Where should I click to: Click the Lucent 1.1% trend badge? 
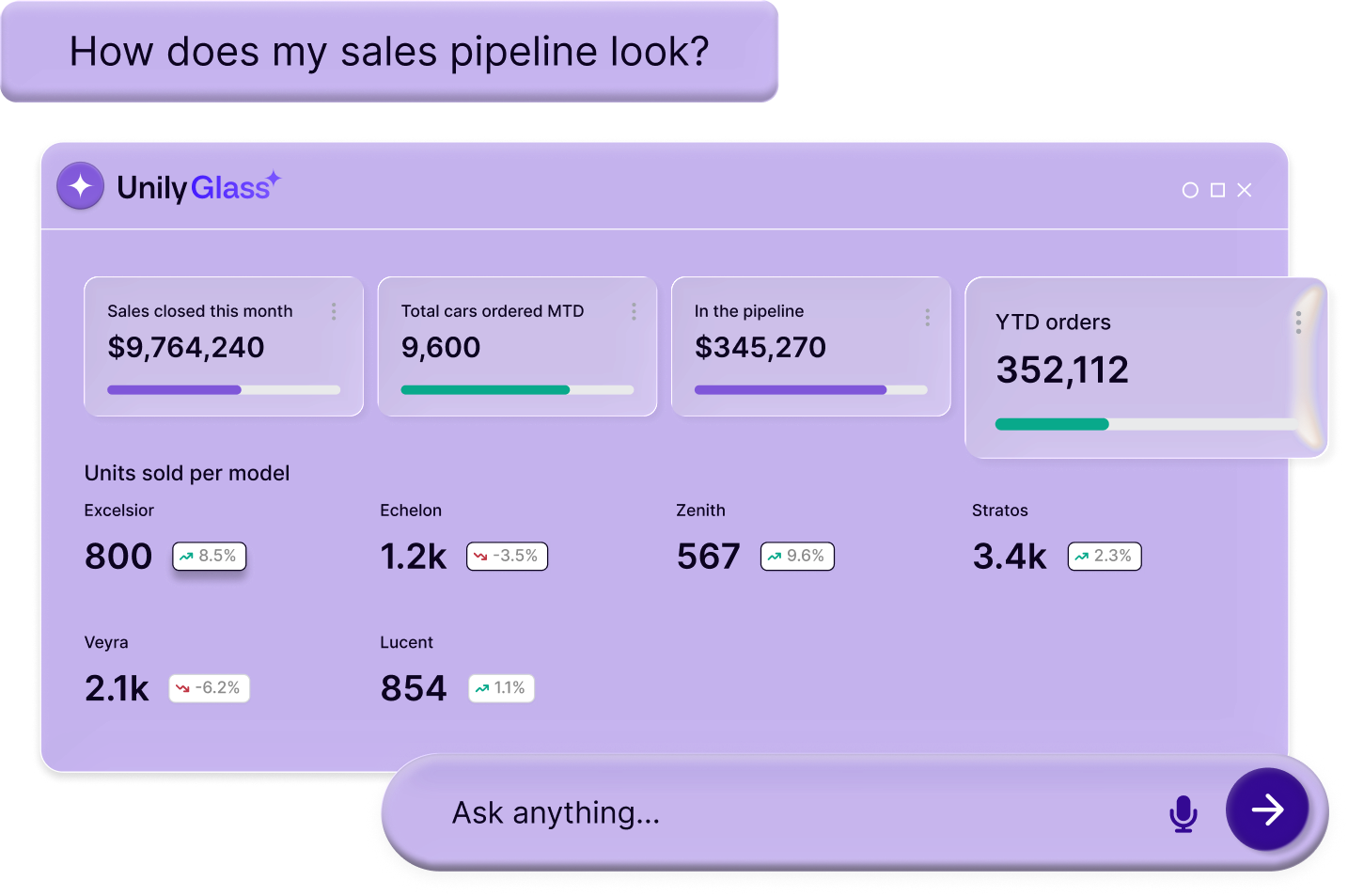pyautogui.click(x=501, y=688)
